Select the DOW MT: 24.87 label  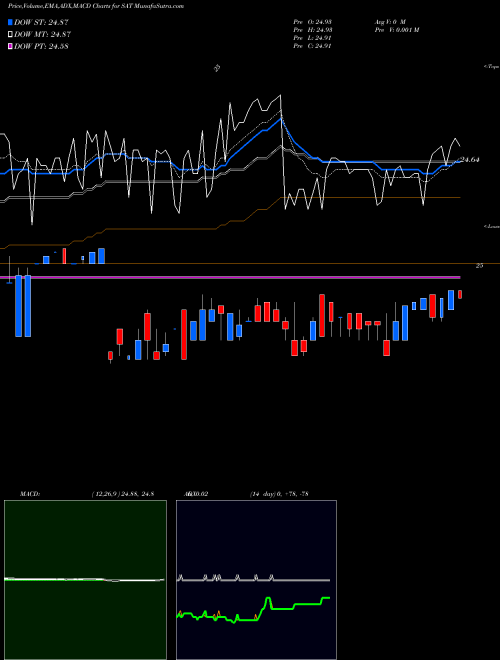point(43,35)
